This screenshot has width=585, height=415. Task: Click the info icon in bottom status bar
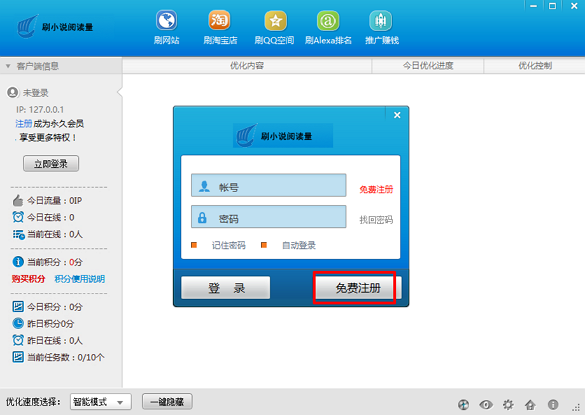pyautogui.click(x=553, y=405)
